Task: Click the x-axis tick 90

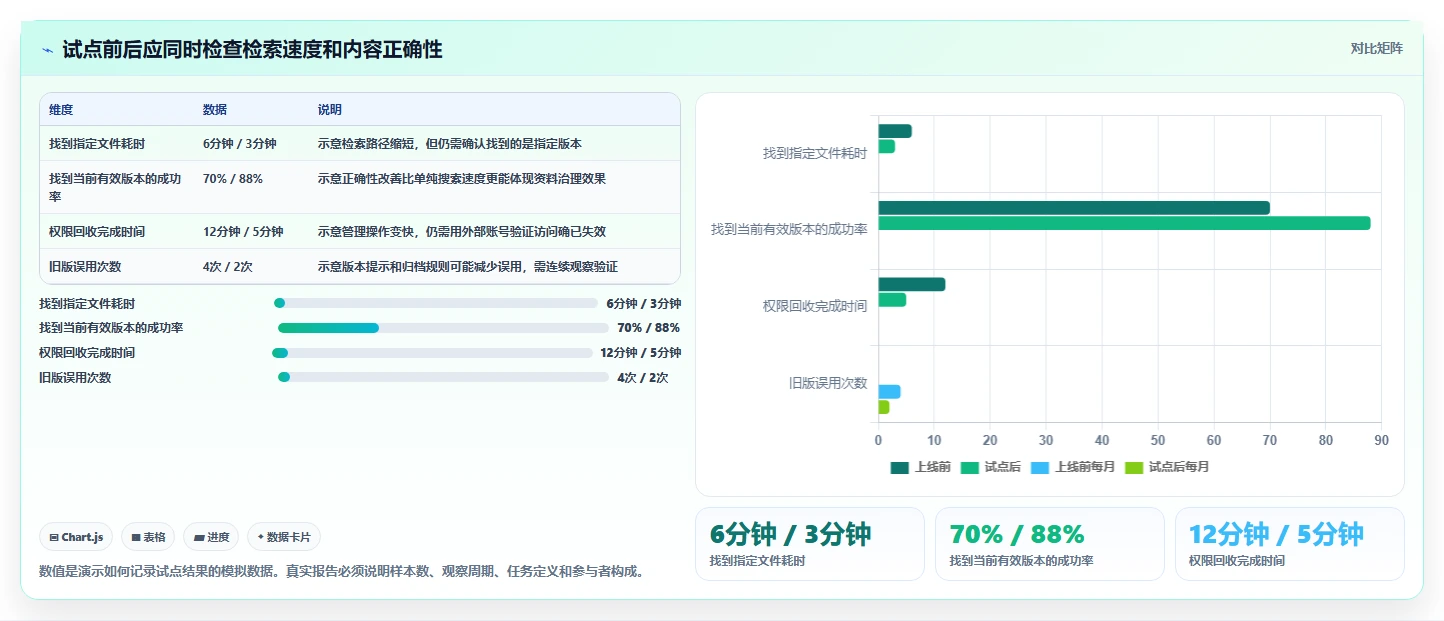Action: click(x=1381, y=440)
